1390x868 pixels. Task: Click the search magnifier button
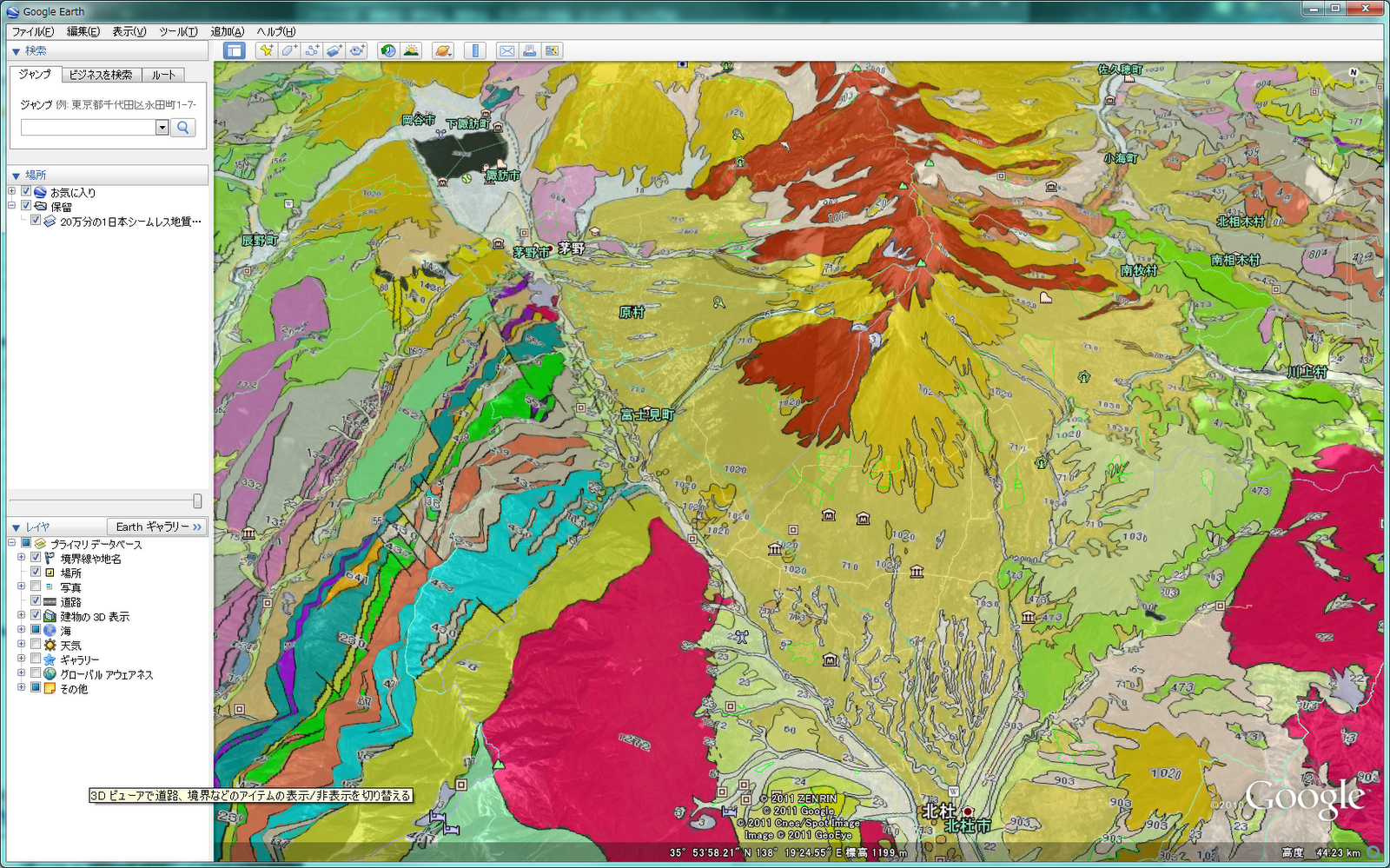click(183, 127)
